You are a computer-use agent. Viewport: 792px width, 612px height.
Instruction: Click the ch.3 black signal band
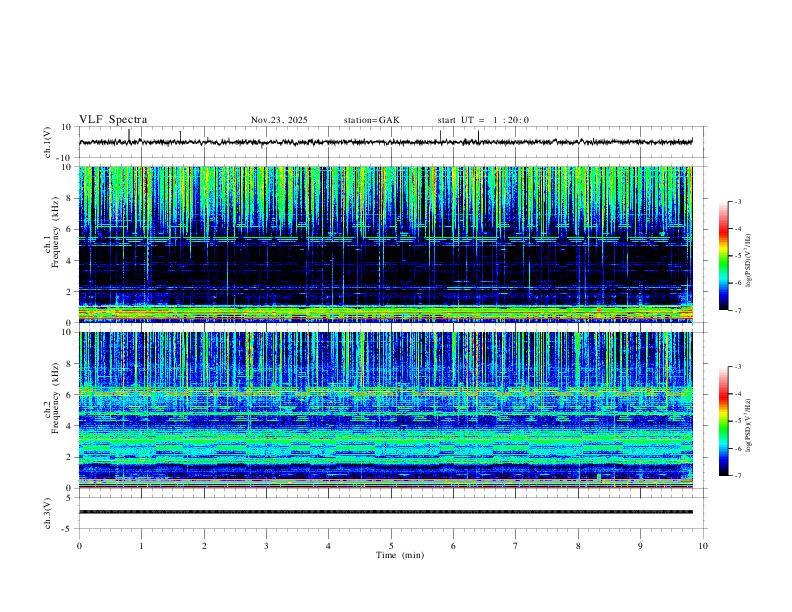click(x=386, y=512)
